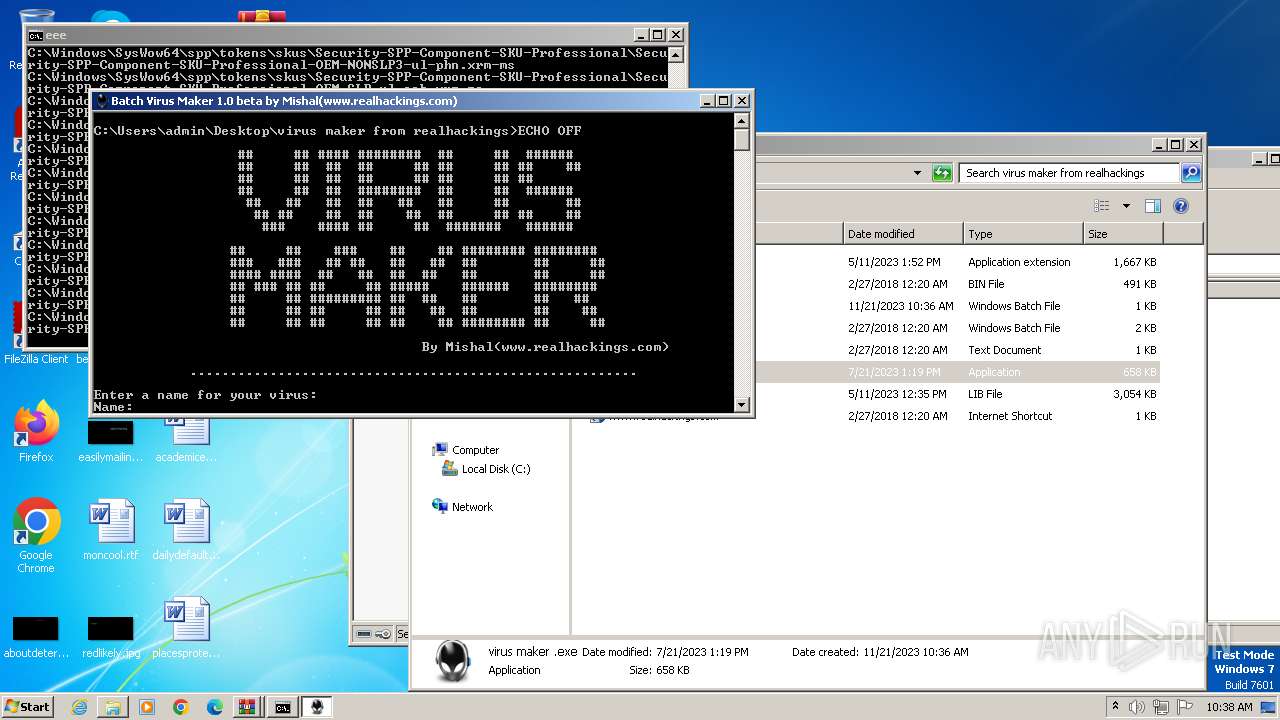The height and width of the screenshot is (720, 1280).
Task: Select the dailydefault desktop document
Action: coord(186,530)
